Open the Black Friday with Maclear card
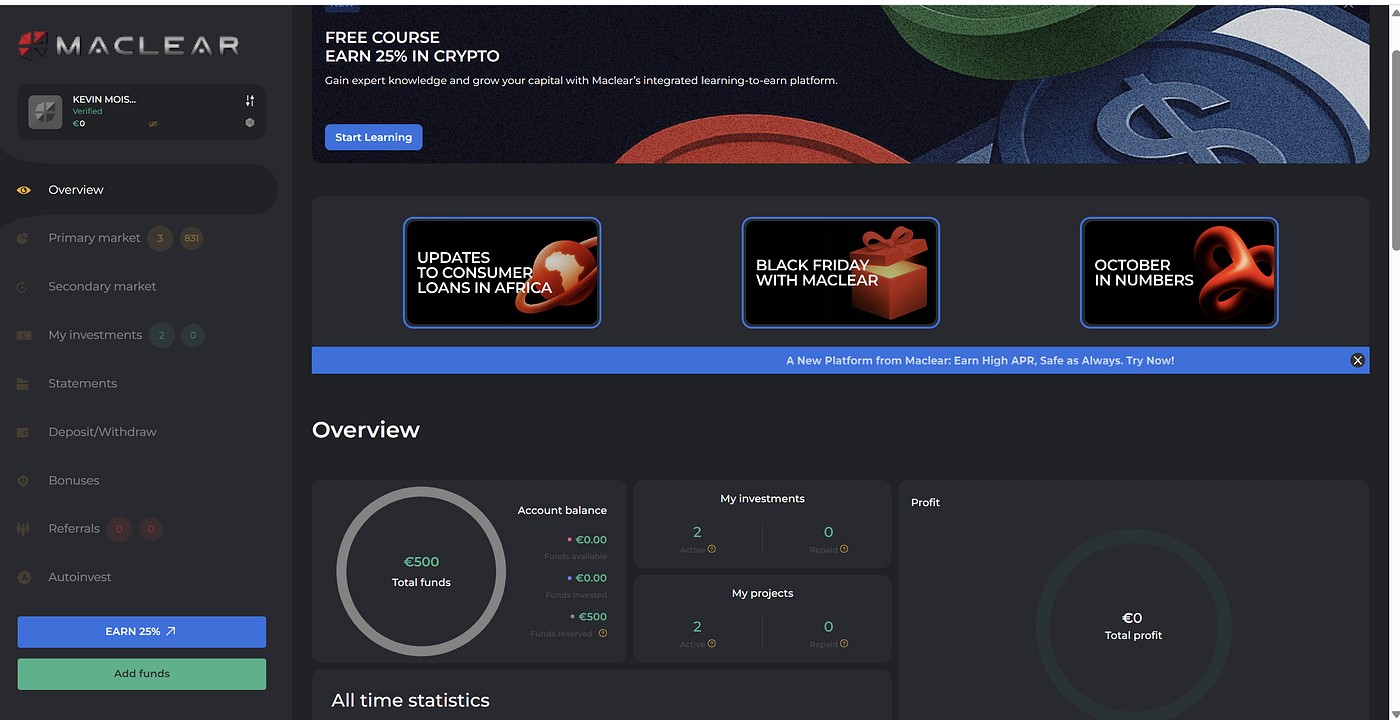Image resolution: width=1400 pixels, height=720 pixels. coord(841,273)
